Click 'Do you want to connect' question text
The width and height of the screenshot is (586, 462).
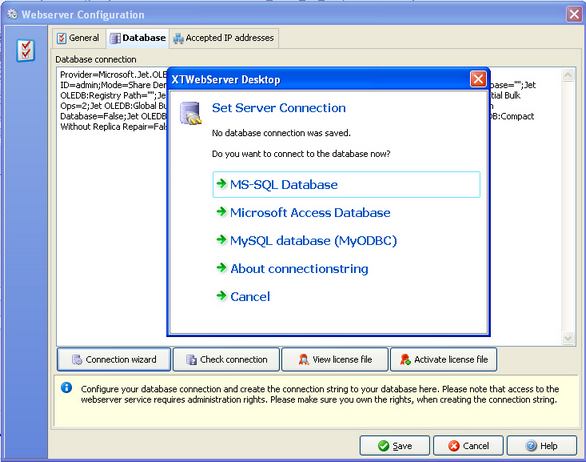(301, 154)
